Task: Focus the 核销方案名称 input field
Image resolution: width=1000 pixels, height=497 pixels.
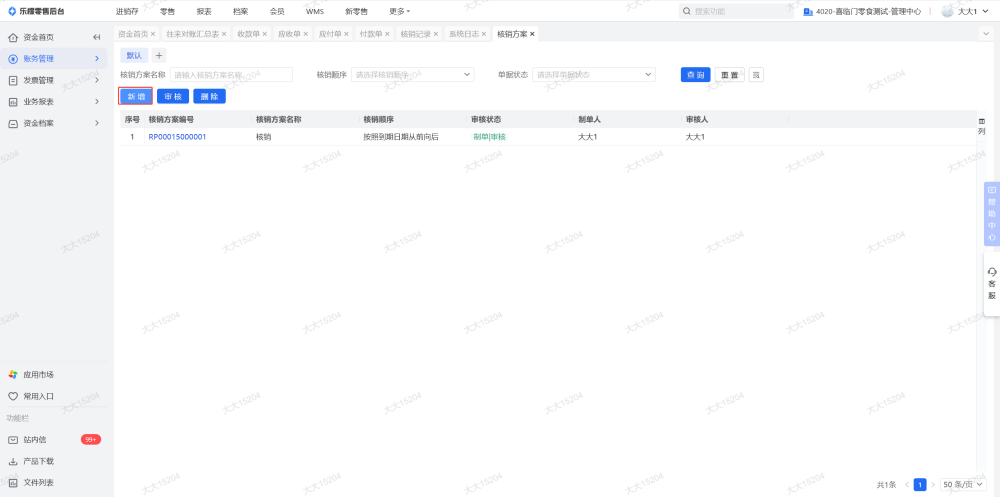Action: coord(231,75)
